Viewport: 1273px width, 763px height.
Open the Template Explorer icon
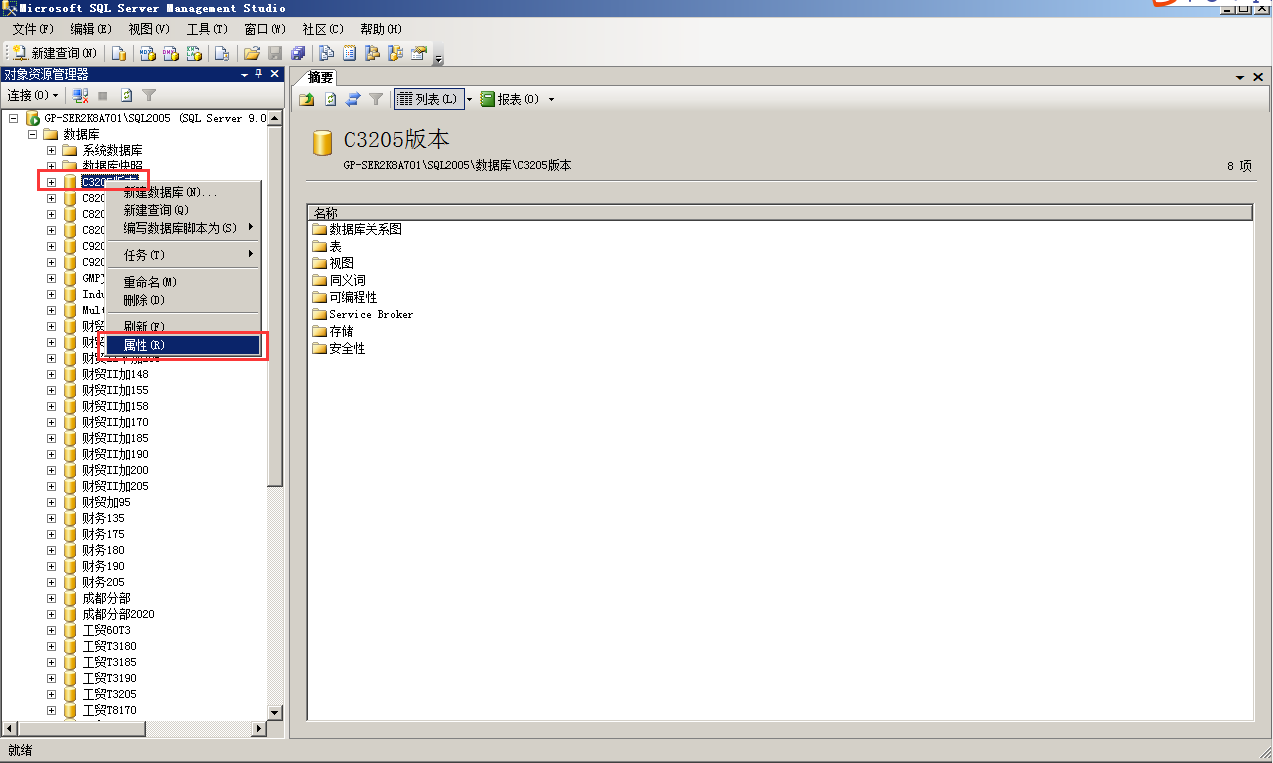point(396,53)
